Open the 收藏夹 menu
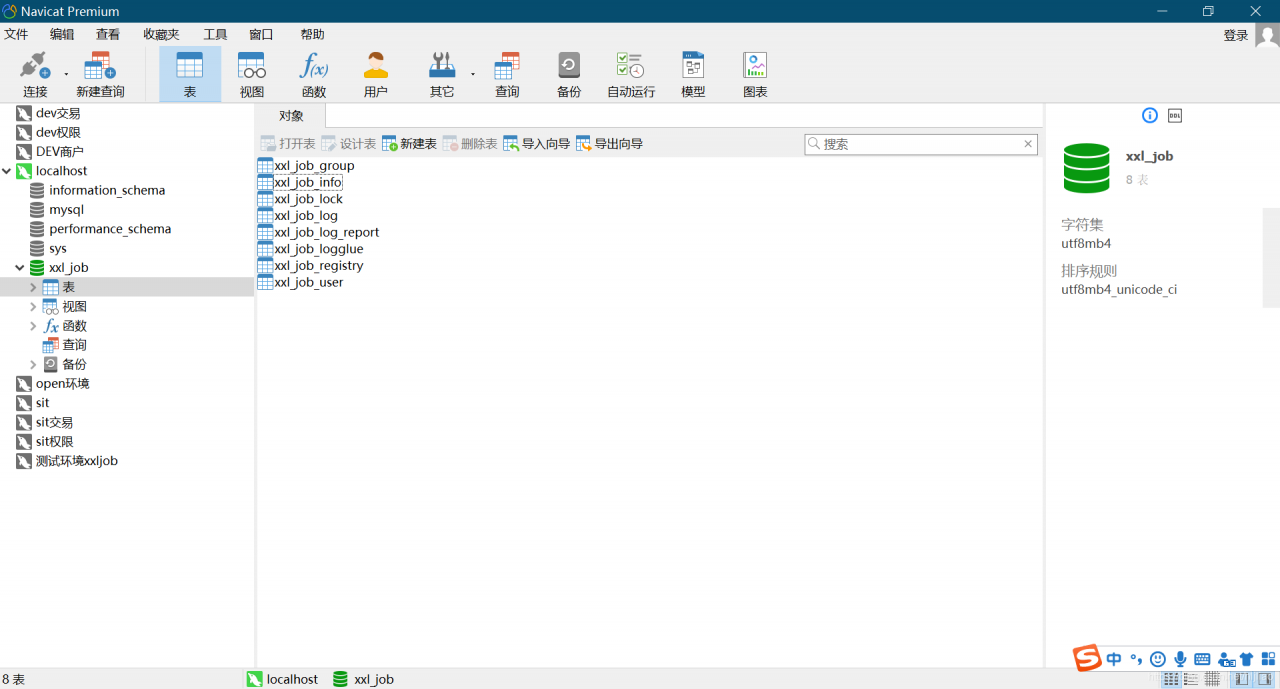The width and height of the screenshot is (1280, 689). pos(161,34)
